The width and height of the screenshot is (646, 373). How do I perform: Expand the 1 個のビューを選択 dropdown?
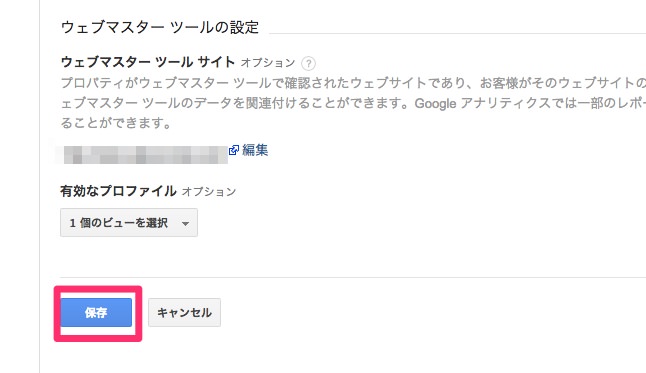(x=129, y=223)
